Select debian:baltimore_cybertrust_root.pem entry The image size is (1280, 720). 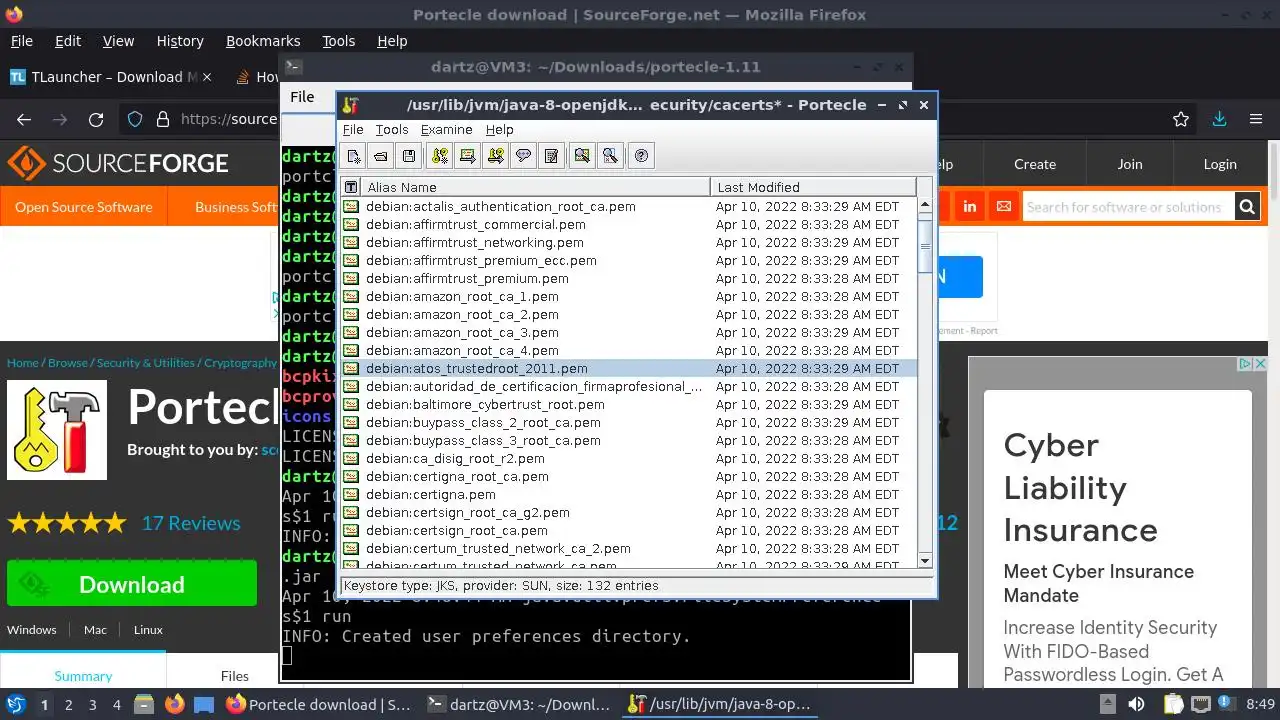(x=629, y=404)
